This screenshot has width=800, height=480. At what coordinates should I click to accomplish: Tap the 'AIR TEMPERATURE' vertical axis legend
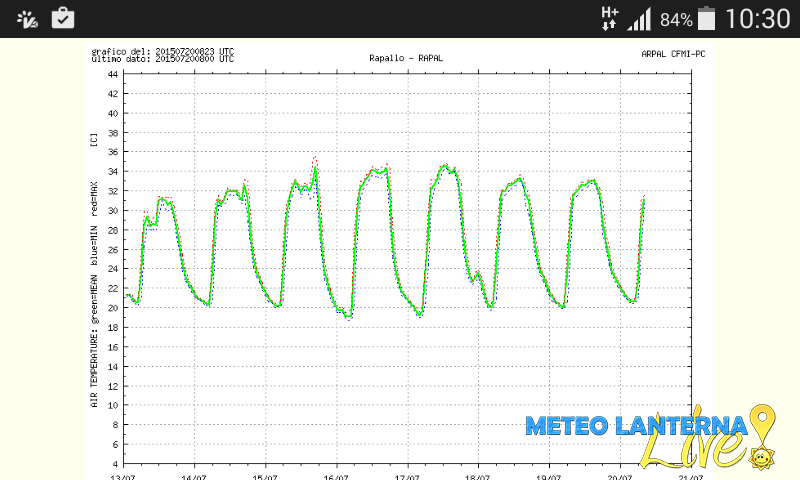pyautogui.click(x=94, y=294)
